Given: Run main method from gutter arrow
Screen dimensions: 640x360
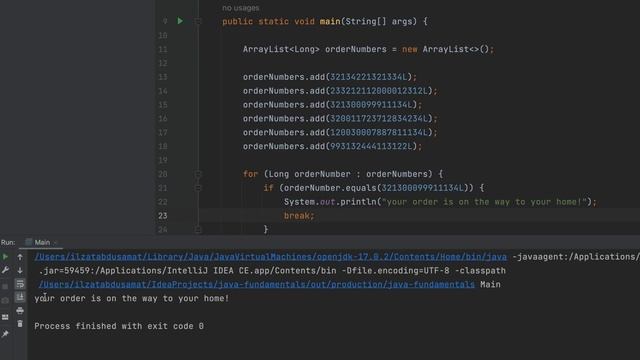Looking at the screenshot, I should tap(180, 21).
